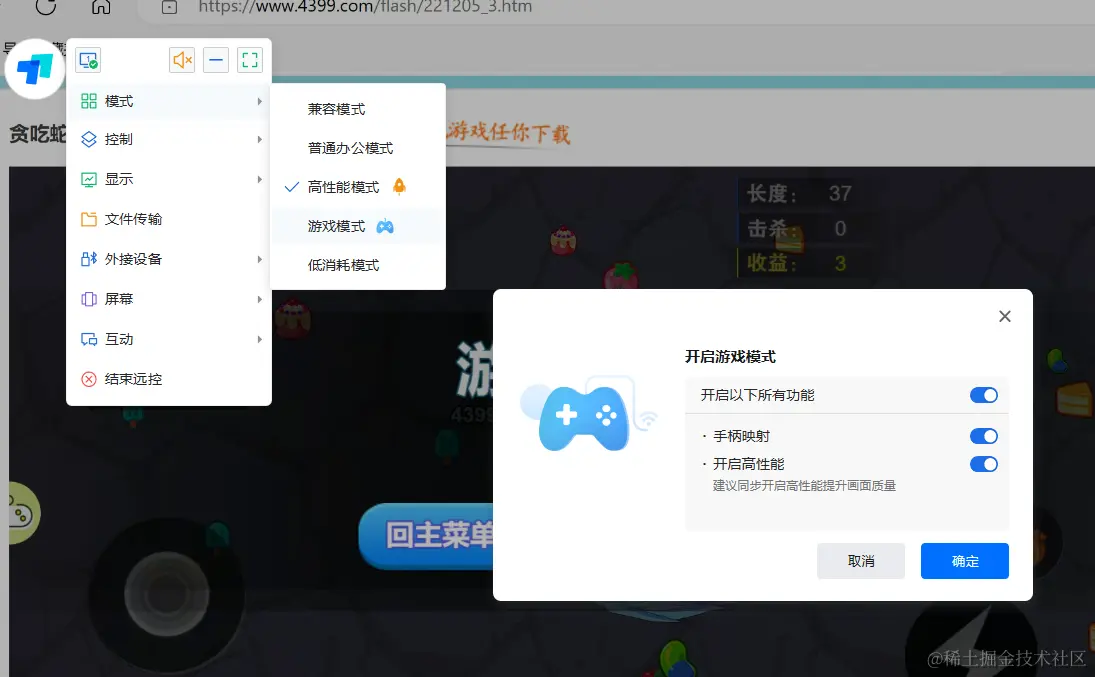The height and width of the screenshot is (677, 1095).
Task: Expand the 互动 submenu arrow
Action: [259, 340]
